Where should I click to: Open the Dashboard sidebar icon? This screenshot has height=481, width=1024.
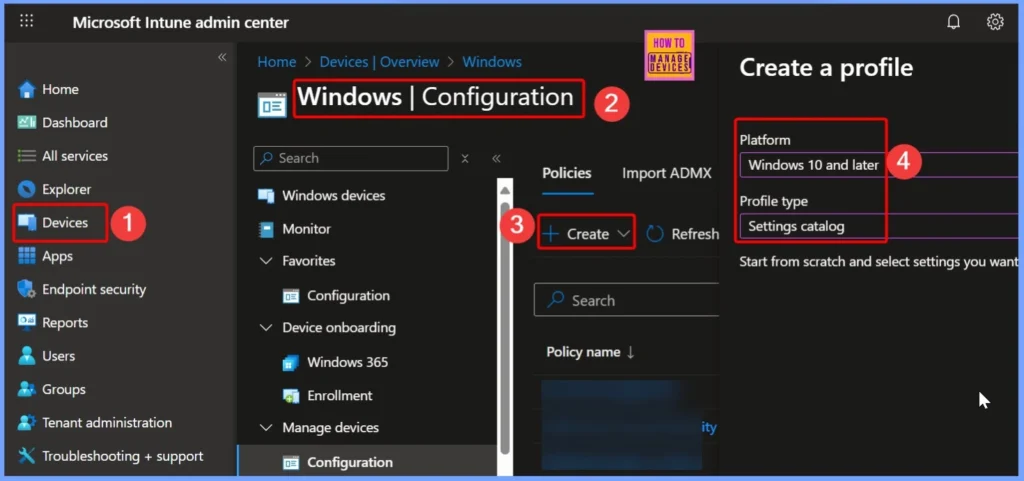pyautogui.click(x=27, y=123)
